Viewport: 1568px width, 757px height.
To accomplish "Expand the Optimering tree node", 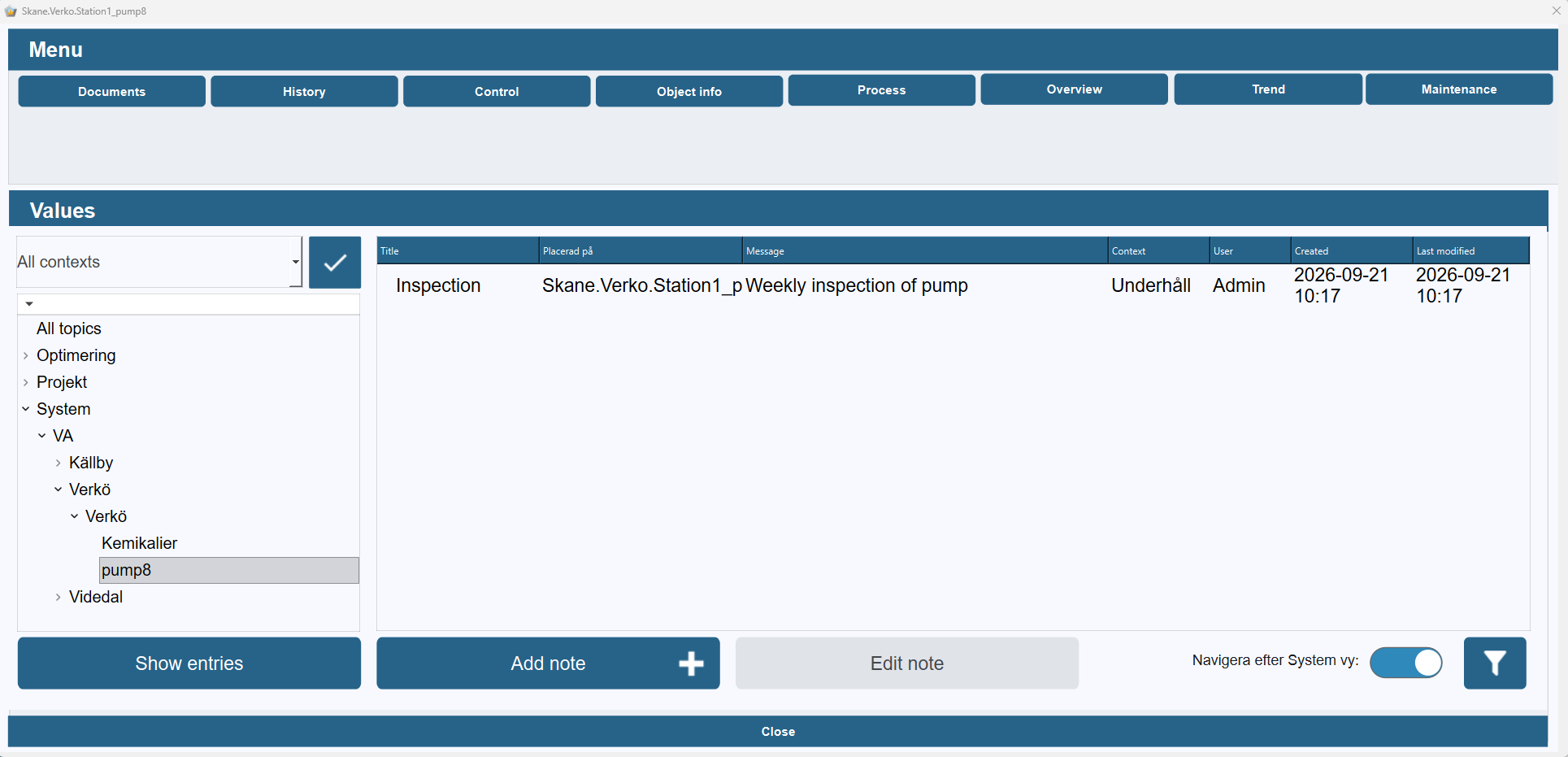I will pyautogui.click(x=26, y=355).
